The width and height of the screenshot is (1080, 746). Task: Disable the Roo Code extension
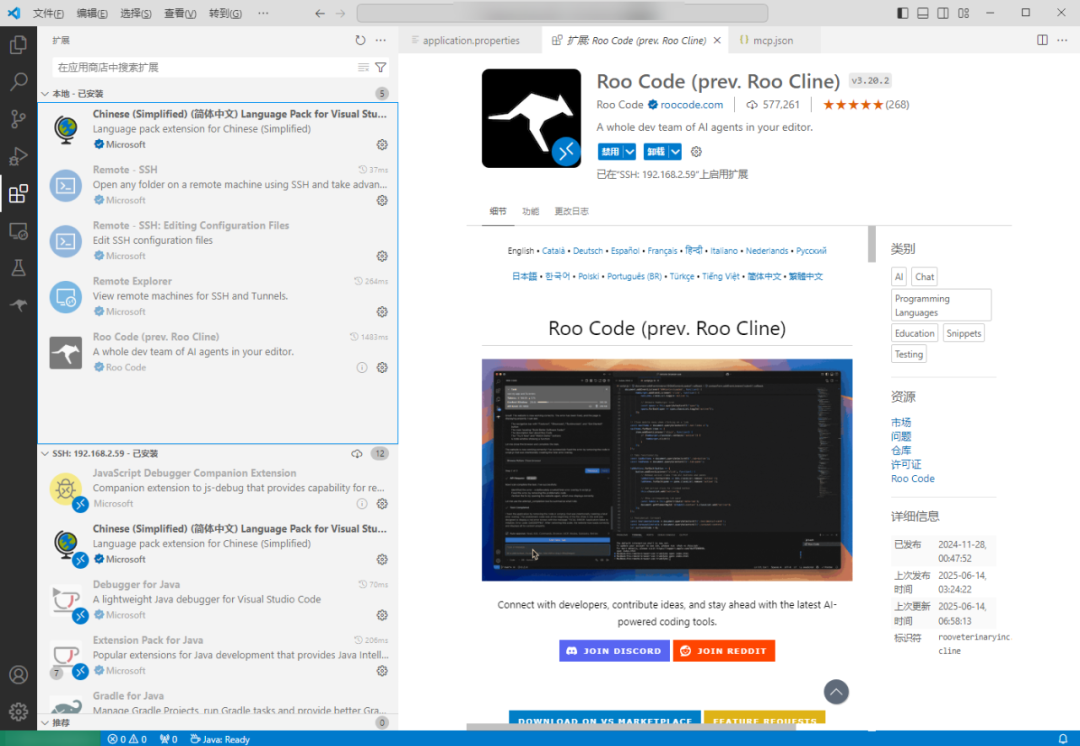tap(610, 152)
